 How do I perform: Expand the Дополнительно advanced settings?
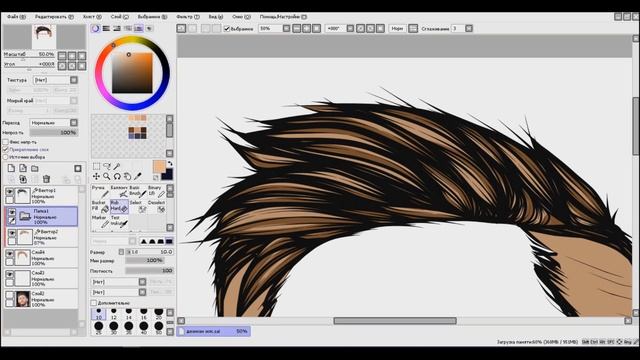click(93, 303)
